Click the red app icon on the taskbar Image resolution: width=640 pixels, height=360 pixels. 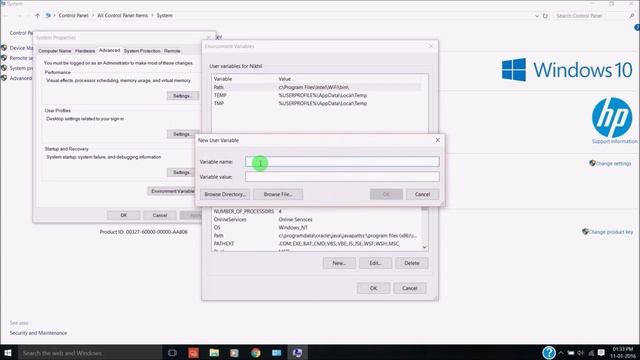pyautogui.click(x=193, y=353)
